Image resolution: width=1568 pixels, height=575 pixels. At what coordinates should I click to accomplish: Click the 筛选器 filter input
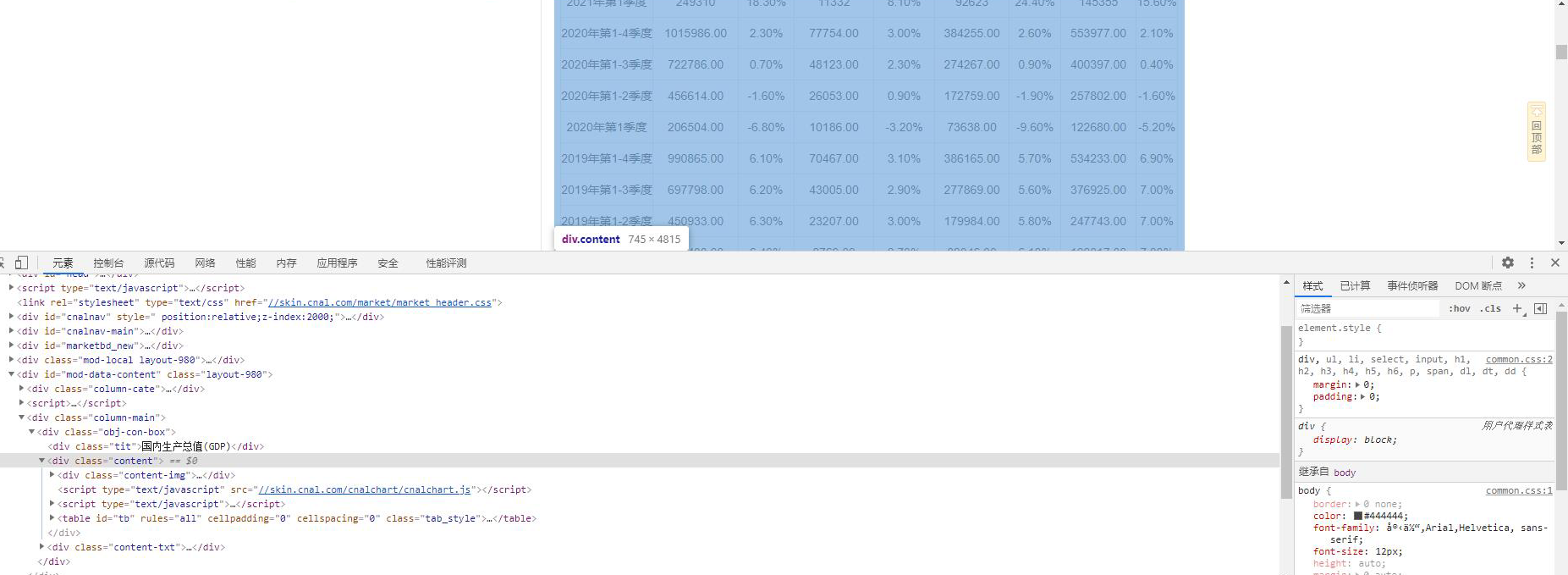(x=1368, y=308)
